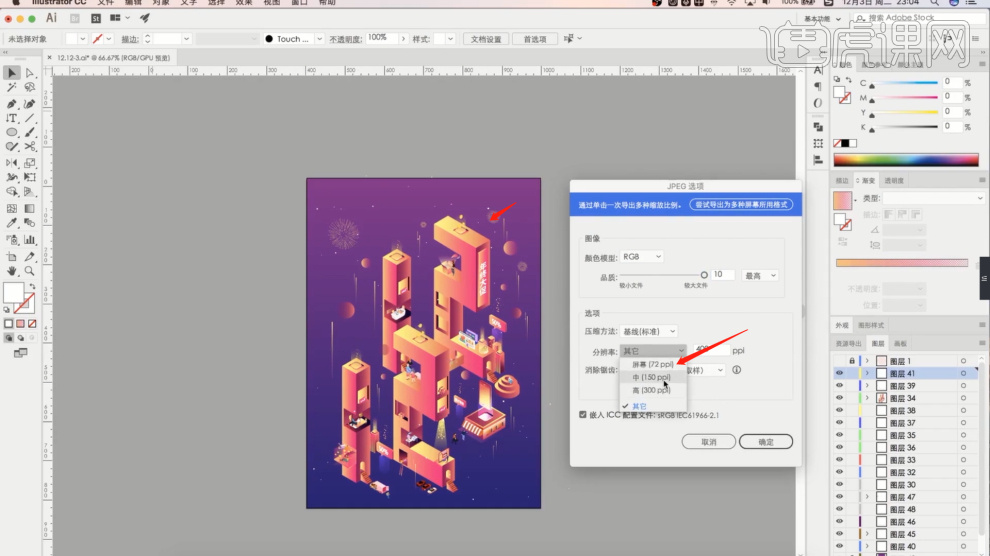Select the Direct Selection tool

pyautogui.click(x=29, y=73)
